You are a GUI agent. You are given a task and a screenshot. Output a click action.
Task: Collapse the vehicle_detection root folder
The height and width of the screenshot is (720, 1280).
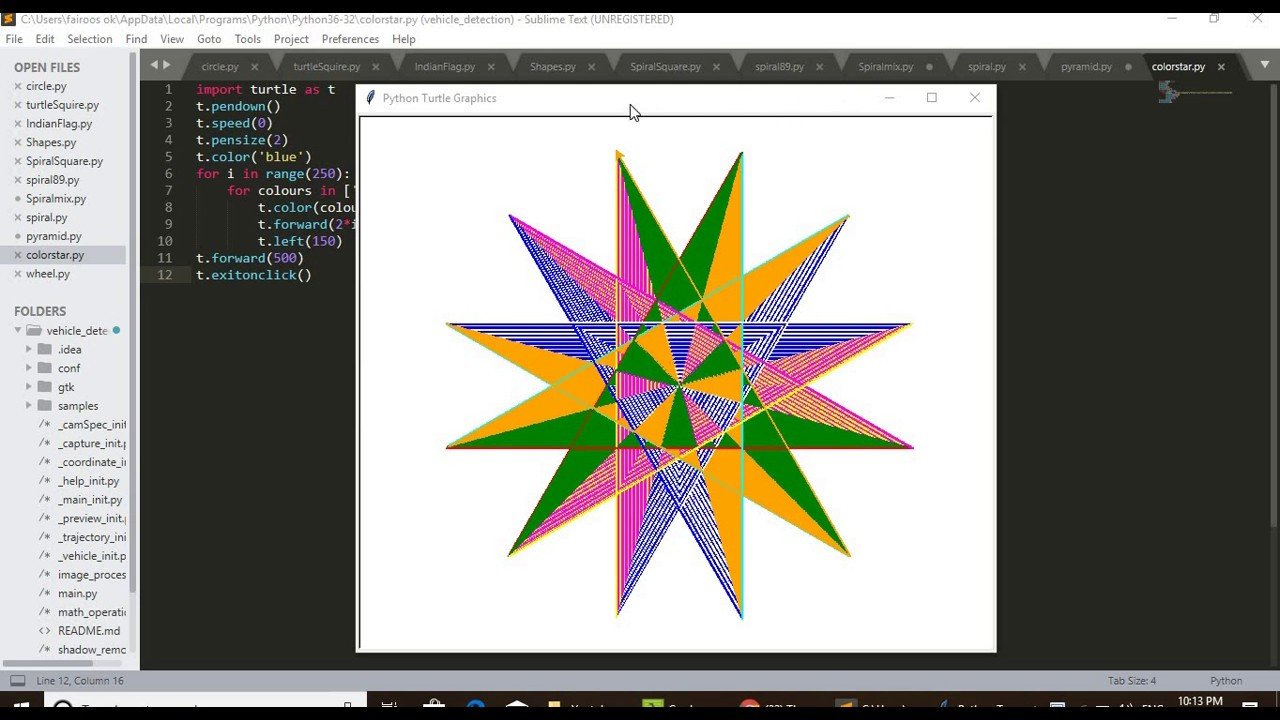tap(18, 331)
